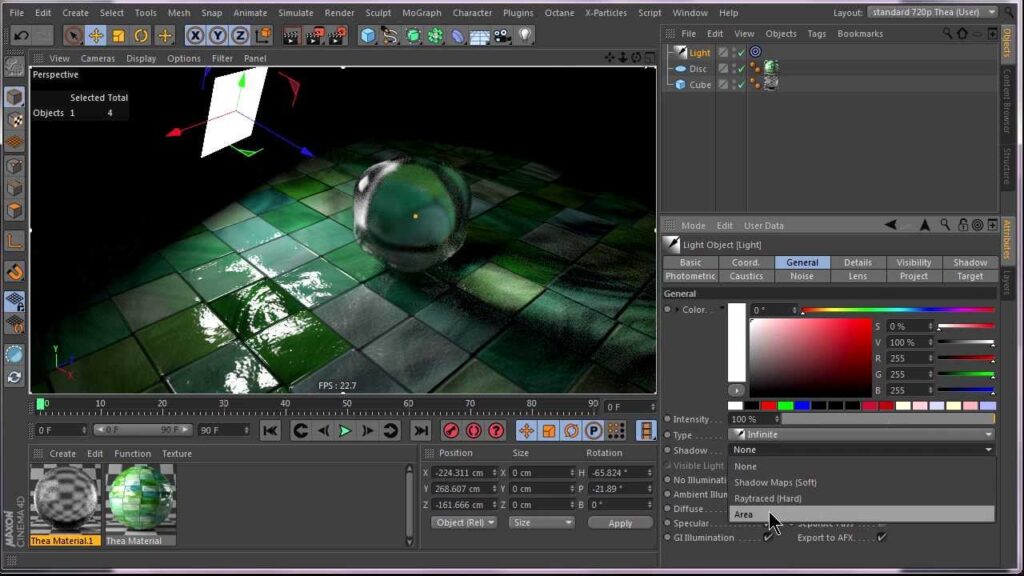Click the Apply button in coordinates panel
1024x576 pixels.
(620, 523)
